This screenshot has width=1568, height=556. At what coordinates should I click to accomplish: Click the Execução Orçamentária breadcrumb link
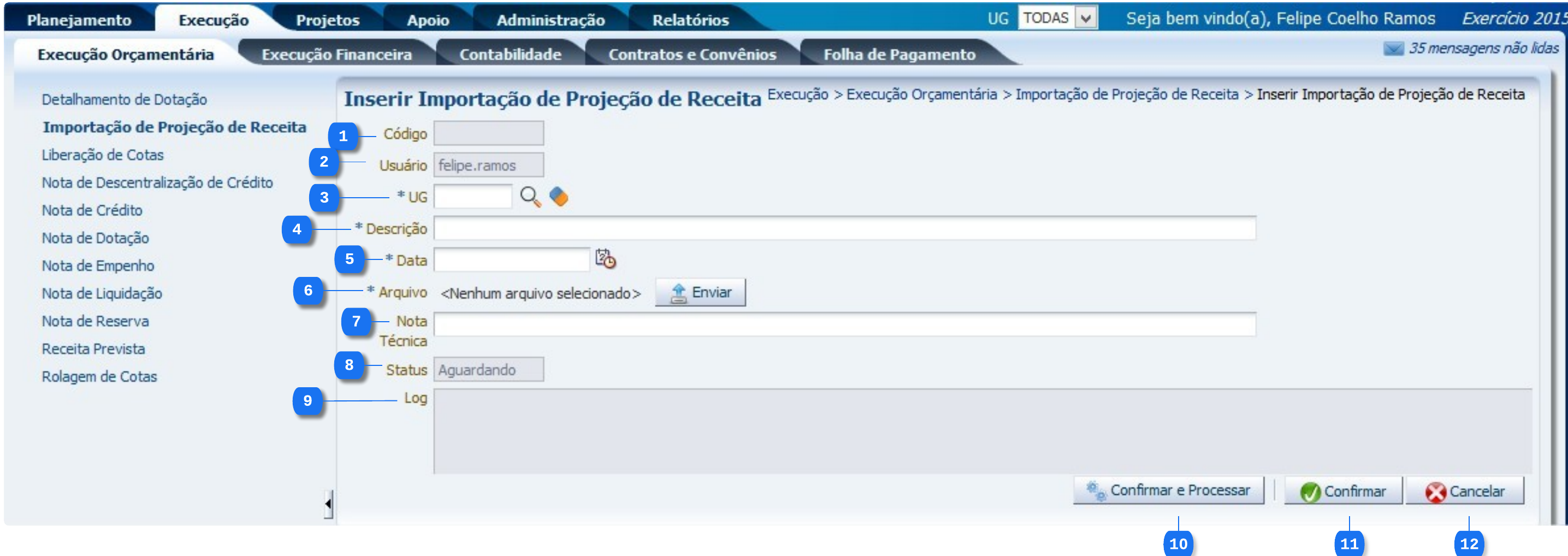(x=921, y=95)
